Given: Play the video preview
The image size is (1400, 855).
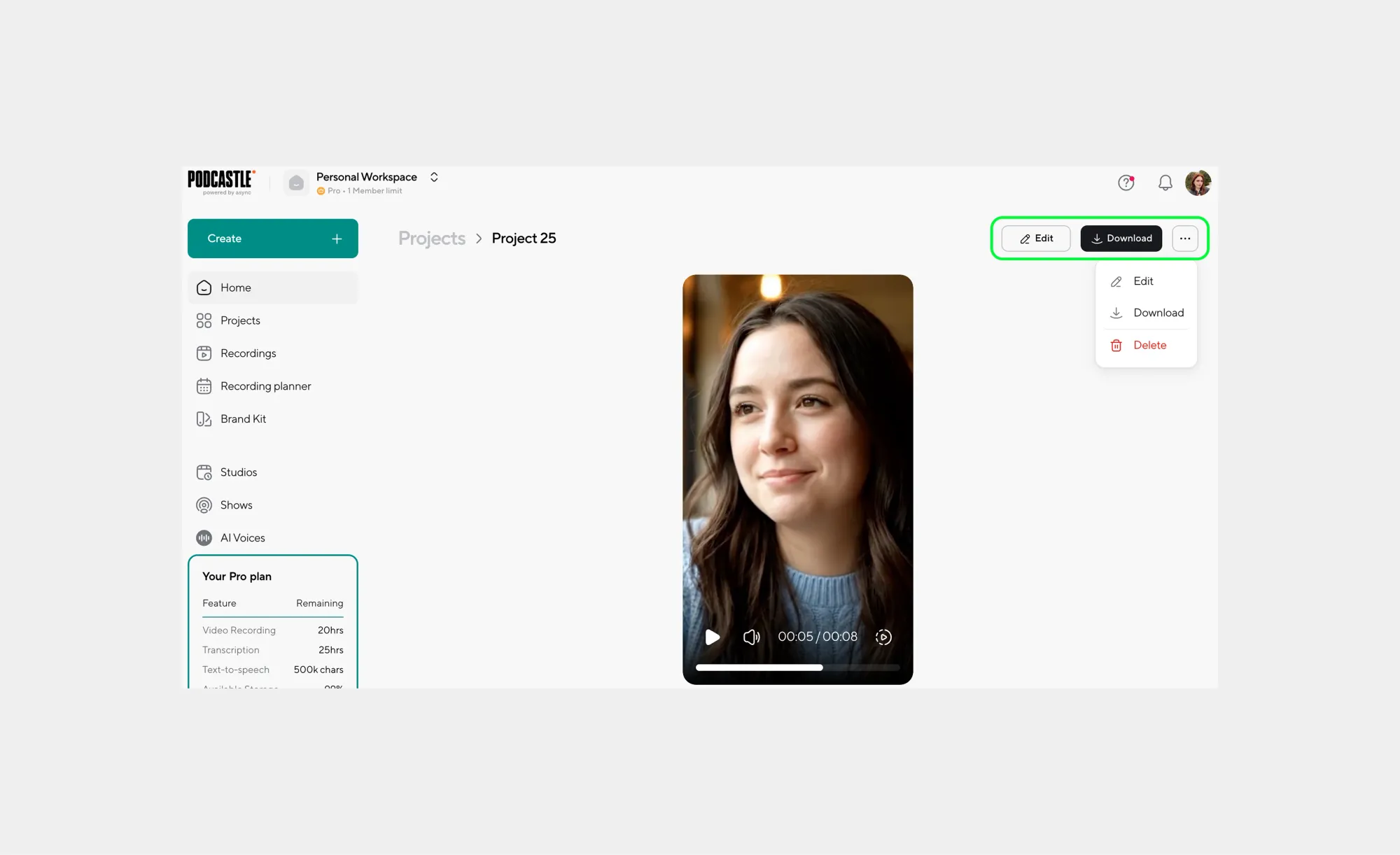Looking at the screenshot, I should pos(713,637).
